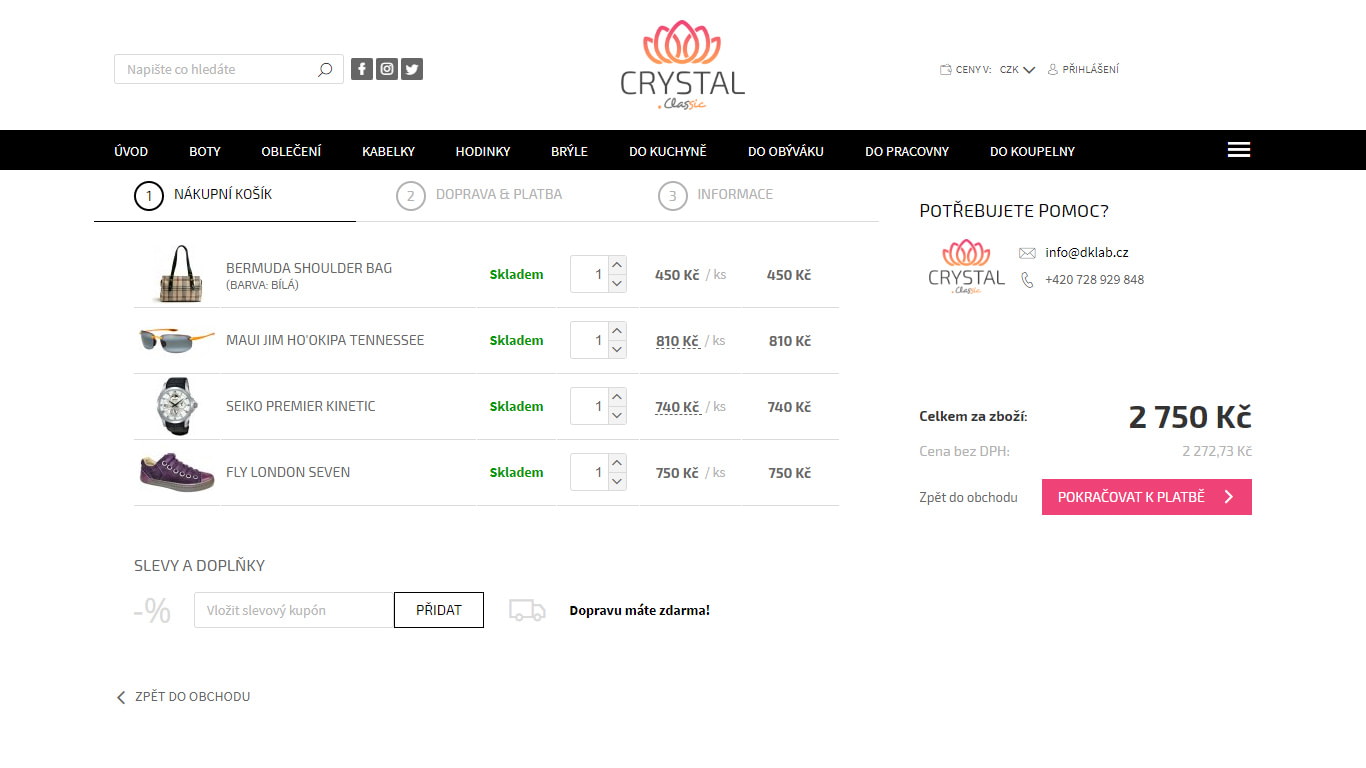Screen dimensions: 1366x768
Task: Open the CZK currency dropdown
Action: tap(1017, 70)
